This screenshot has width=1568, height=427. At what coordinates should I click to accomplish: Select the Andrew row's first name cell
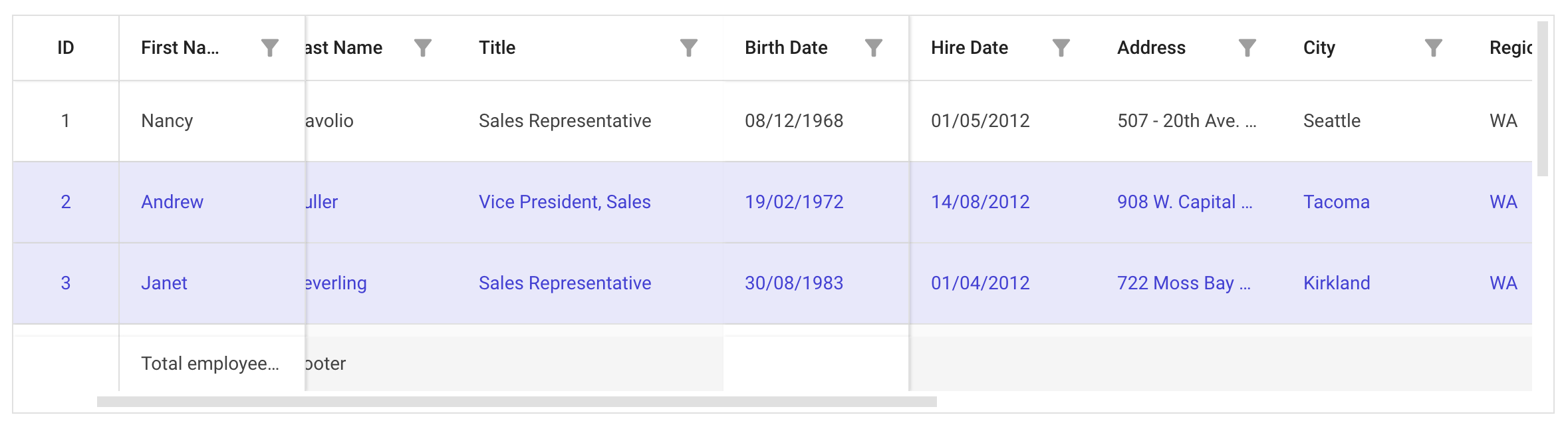[x=172, y=202]
